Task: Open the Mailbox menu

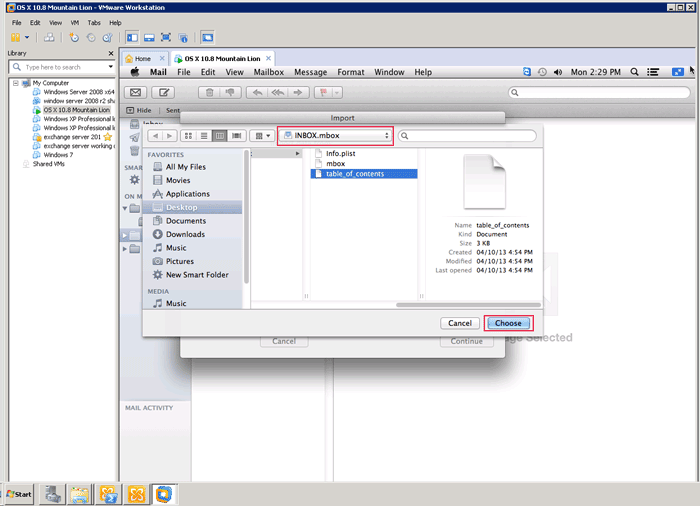Action: pyautogui.click(x=269, y=72)
